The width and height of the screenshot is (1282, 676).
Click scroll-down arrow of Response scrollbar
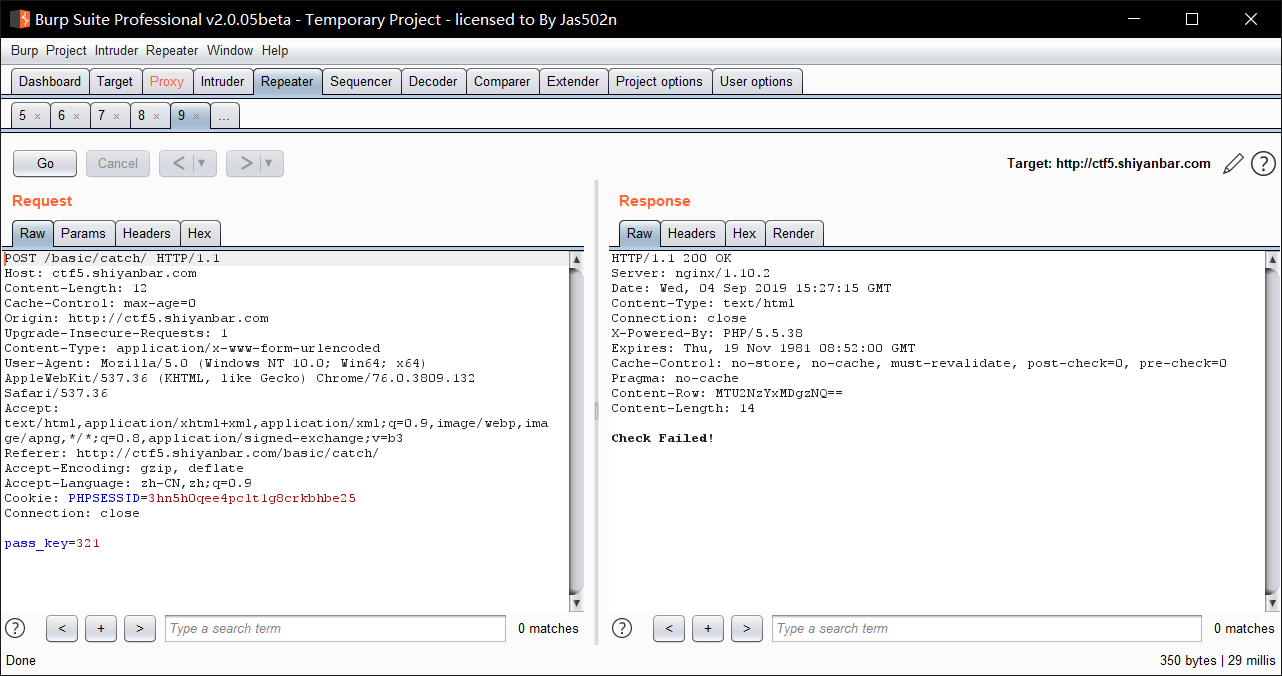(1272, 603)
